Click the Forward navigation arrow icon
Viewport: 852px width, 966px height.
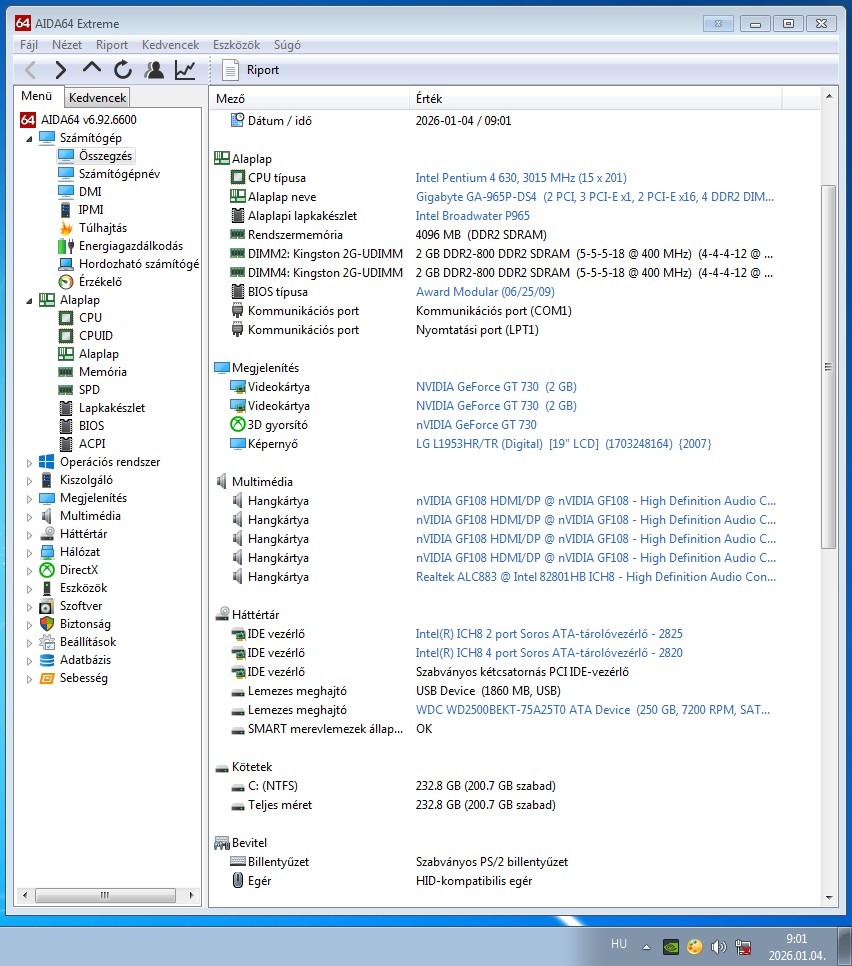pyautogui.click(x=60, y=70)
